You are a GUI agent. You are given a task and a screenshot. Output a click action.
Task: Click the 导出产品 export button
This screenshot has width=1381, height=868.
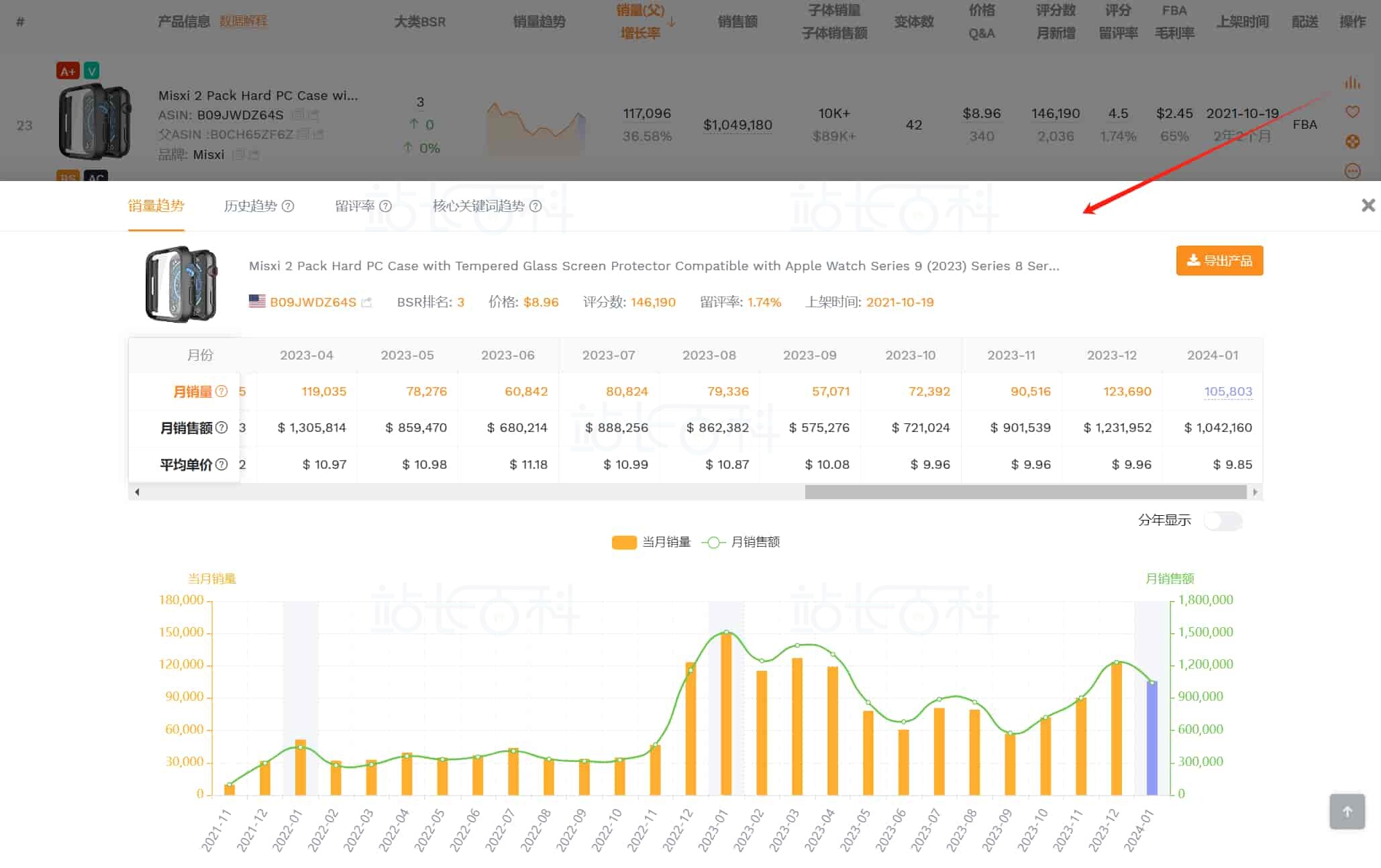1219,260
